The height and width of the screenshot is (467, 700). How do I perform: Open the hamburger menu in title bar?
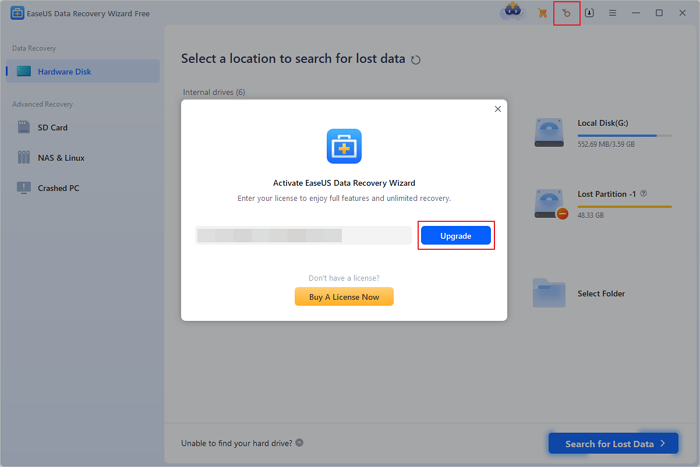pos(612,13)
